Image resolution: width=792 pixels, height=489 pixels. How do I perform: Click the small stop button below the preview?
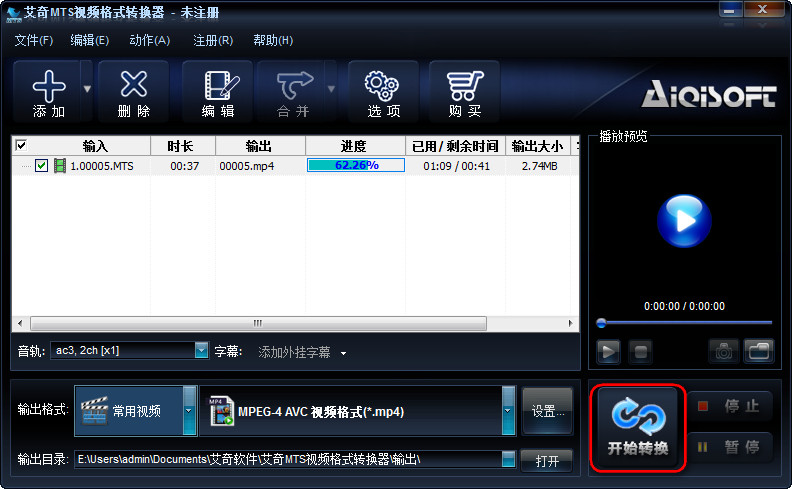tap(640, 351)
